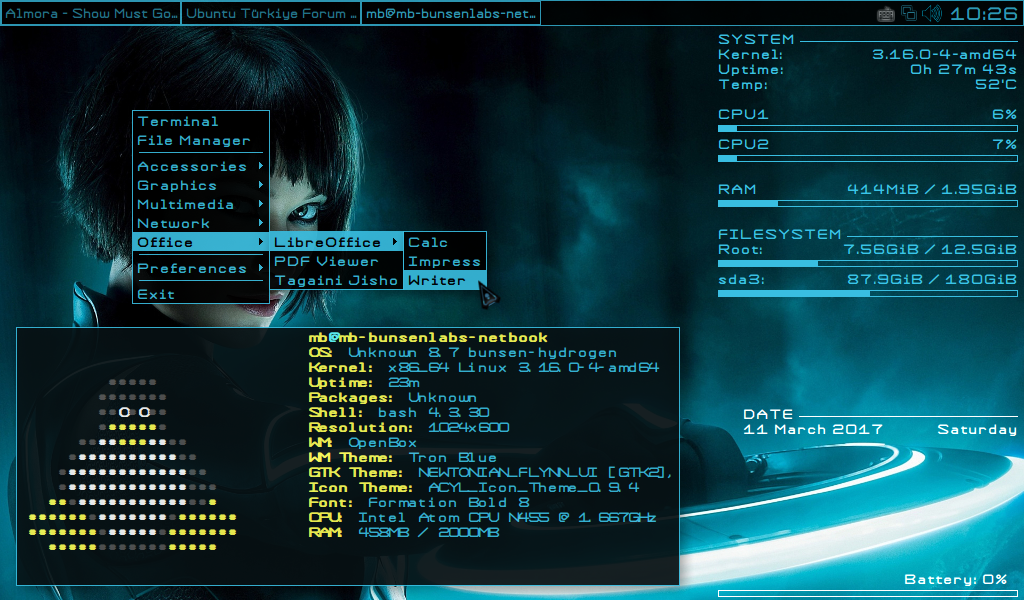Open File Manager from the root menu

(x=201, y=140)
